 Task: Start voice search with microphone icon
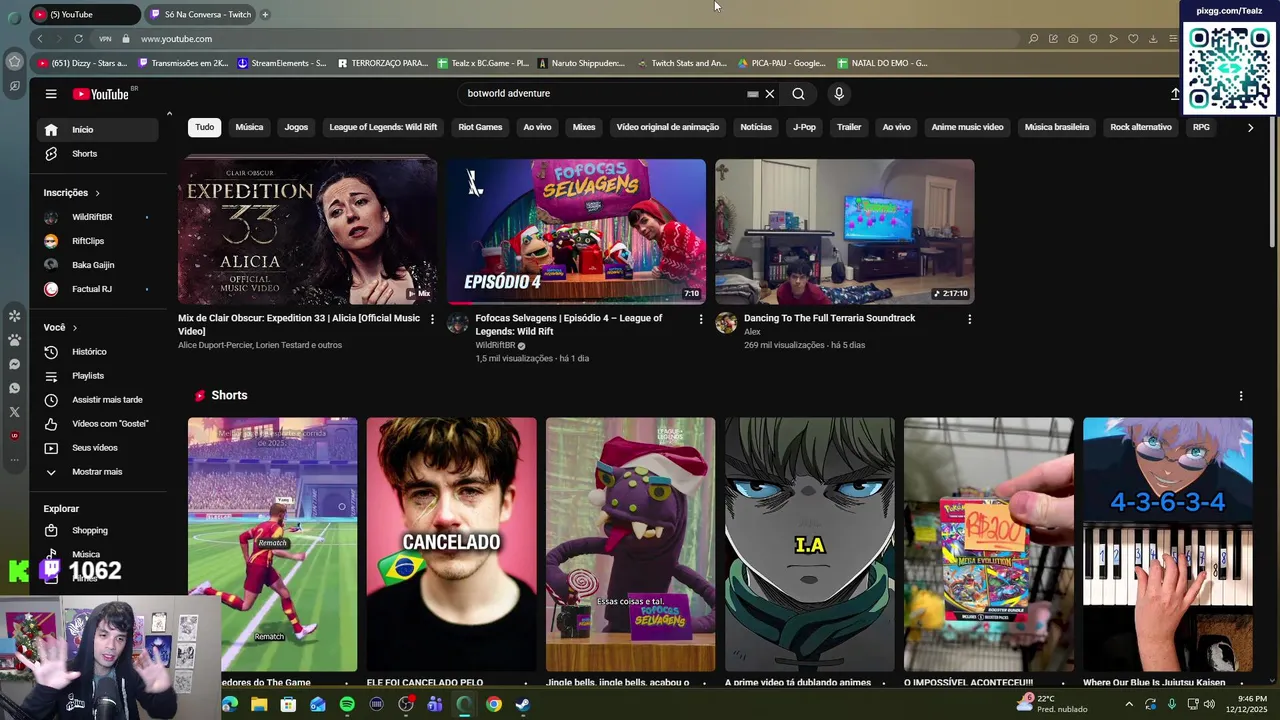[x=839, y=94]
